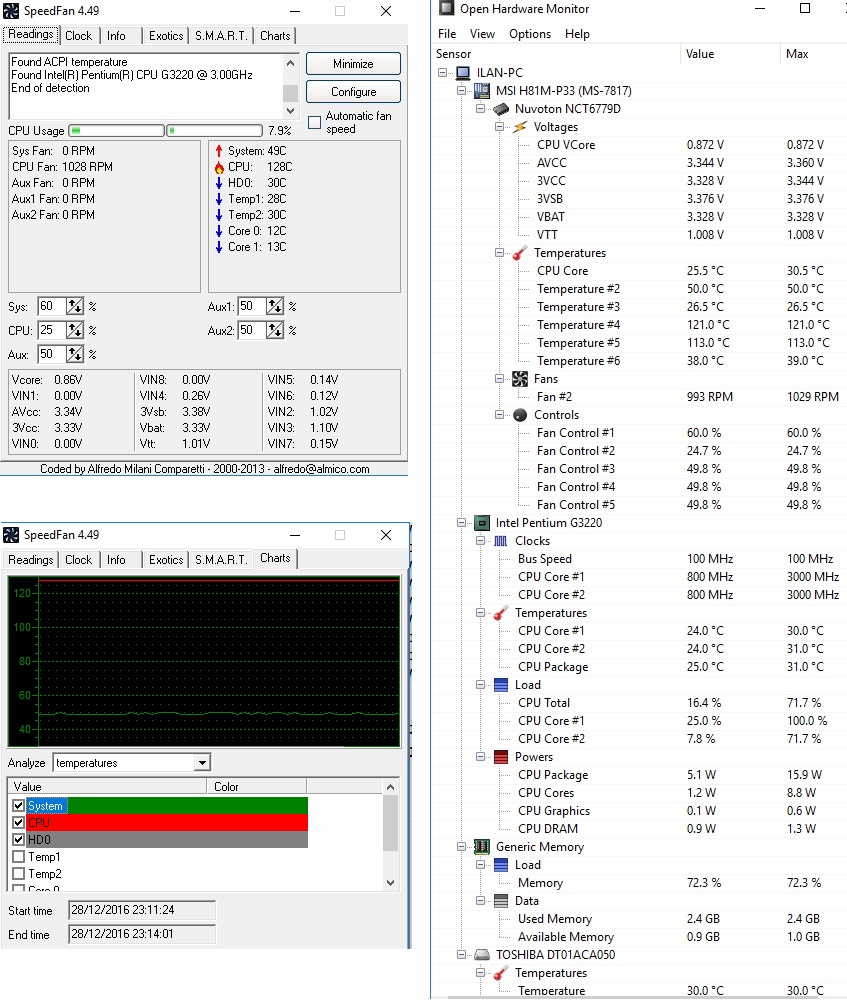The image size is (847, 1006).
Task: Click the blue Load icon under Pentium
Action: pyautogui.click(x=501, y=685)
